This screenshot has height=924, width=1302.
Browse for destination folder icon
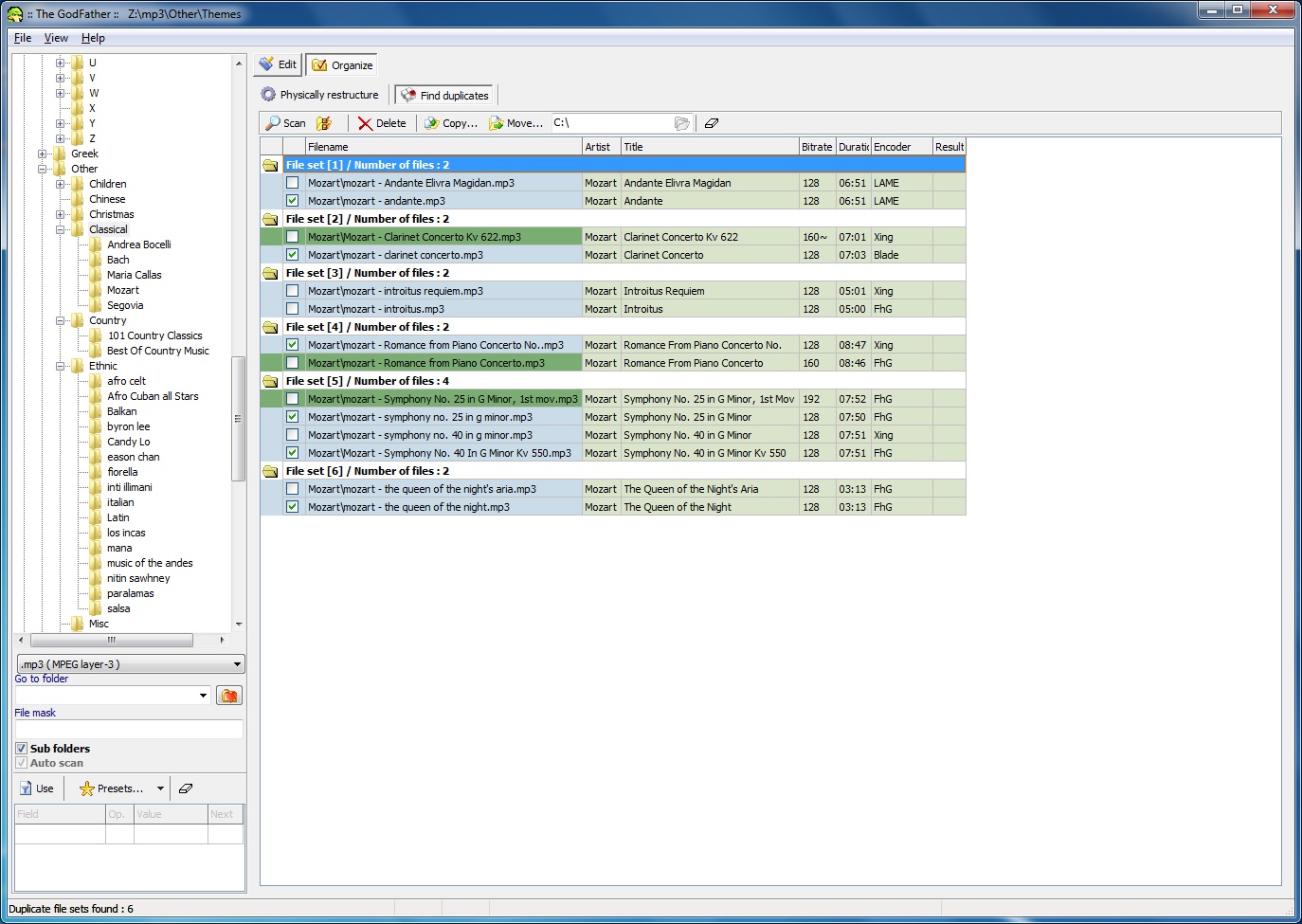(682, 123)
